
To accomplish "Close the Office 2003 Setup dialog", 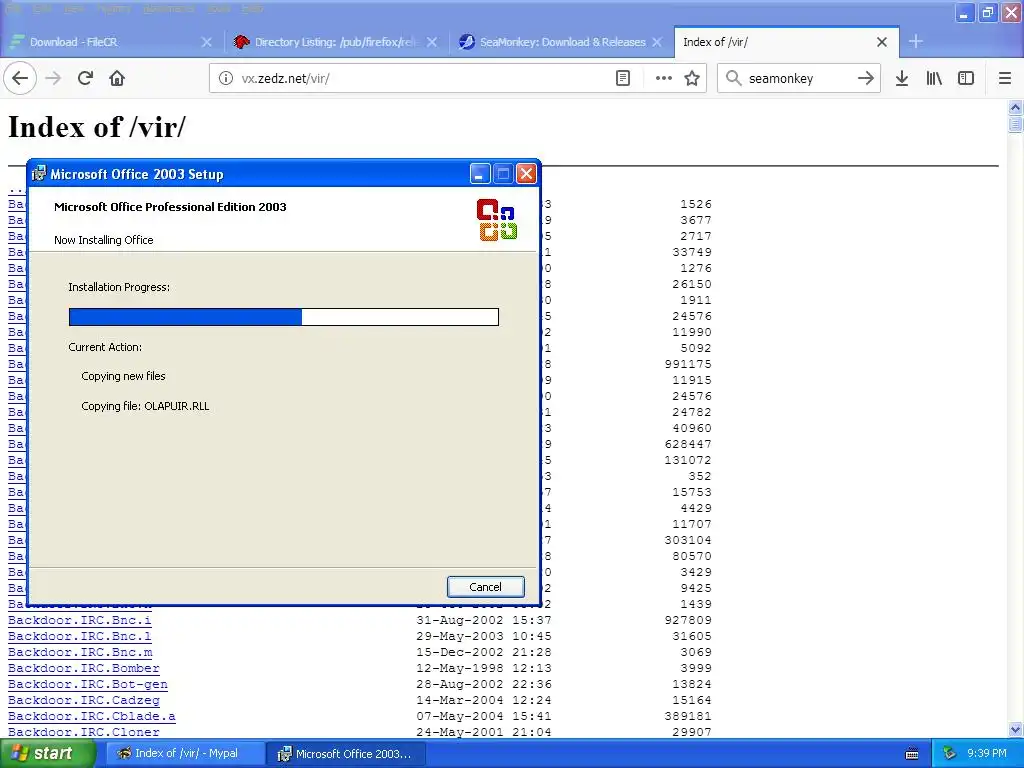I will click(x=526, y=174).
